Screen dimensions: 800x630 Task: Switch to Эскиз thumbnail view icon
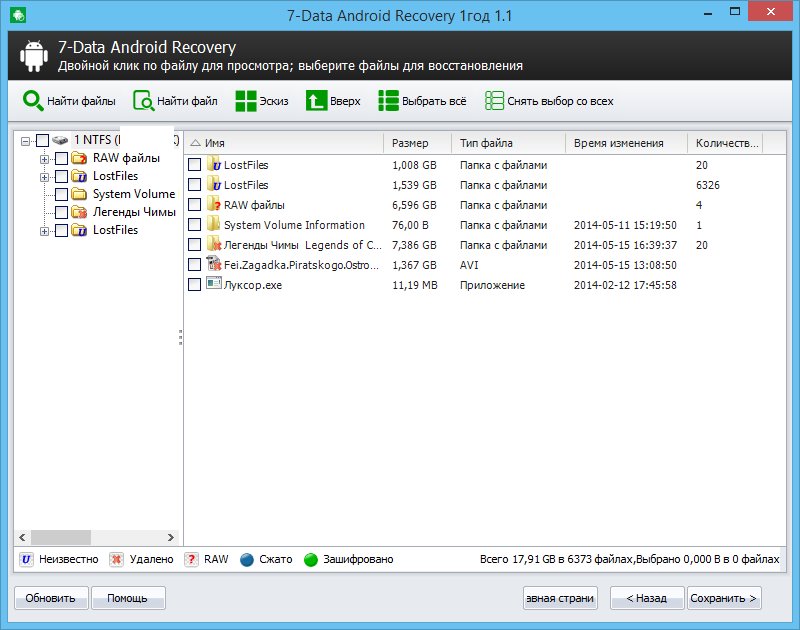(x=246, y=100)
